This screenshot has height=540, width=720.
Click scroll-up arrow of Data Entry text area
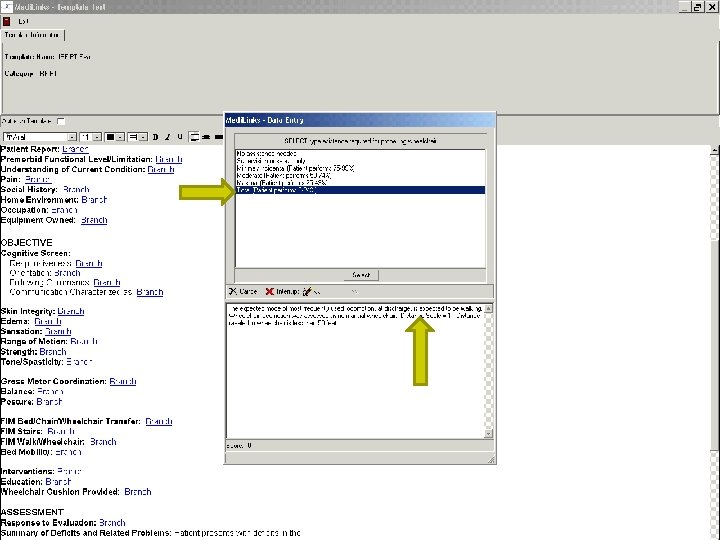(x=489, y=309)
